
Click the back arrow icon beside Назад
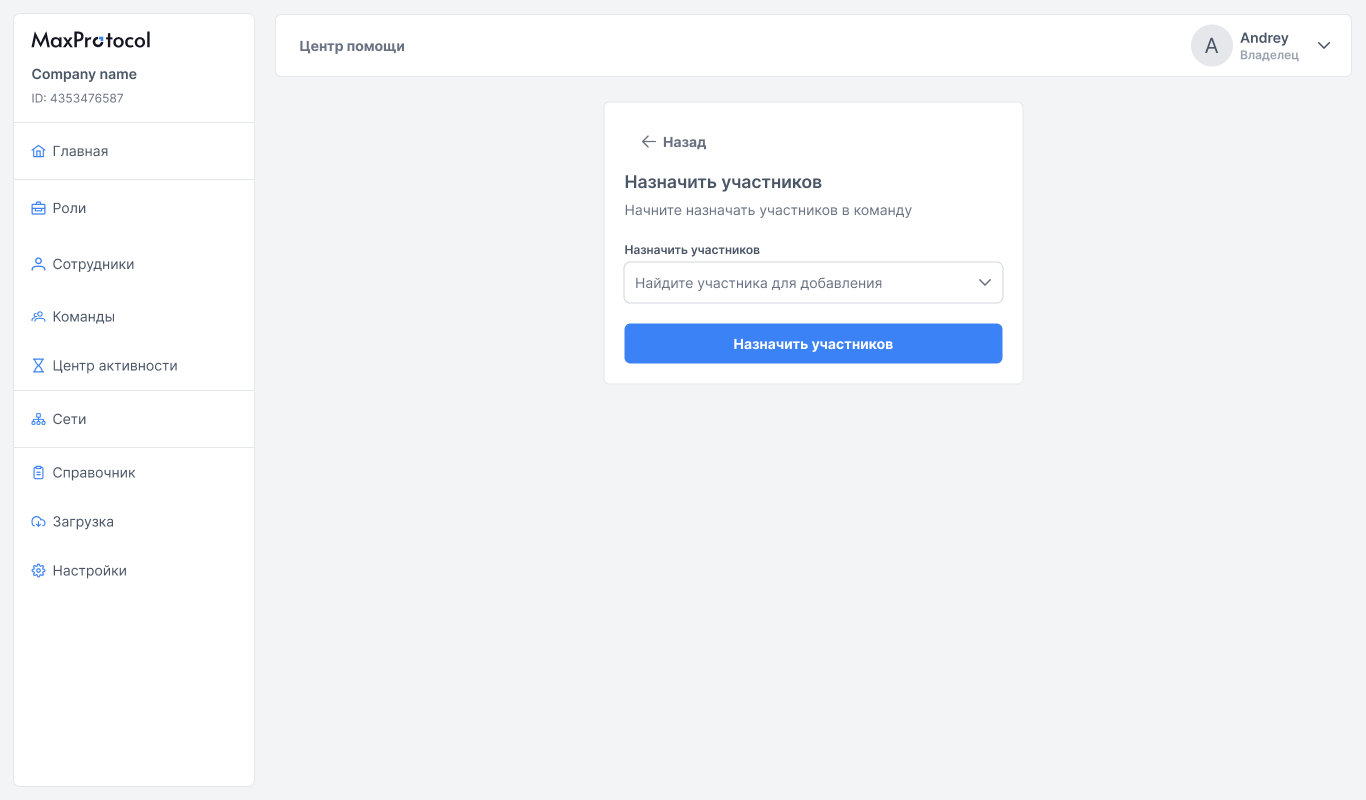point(648,142)
